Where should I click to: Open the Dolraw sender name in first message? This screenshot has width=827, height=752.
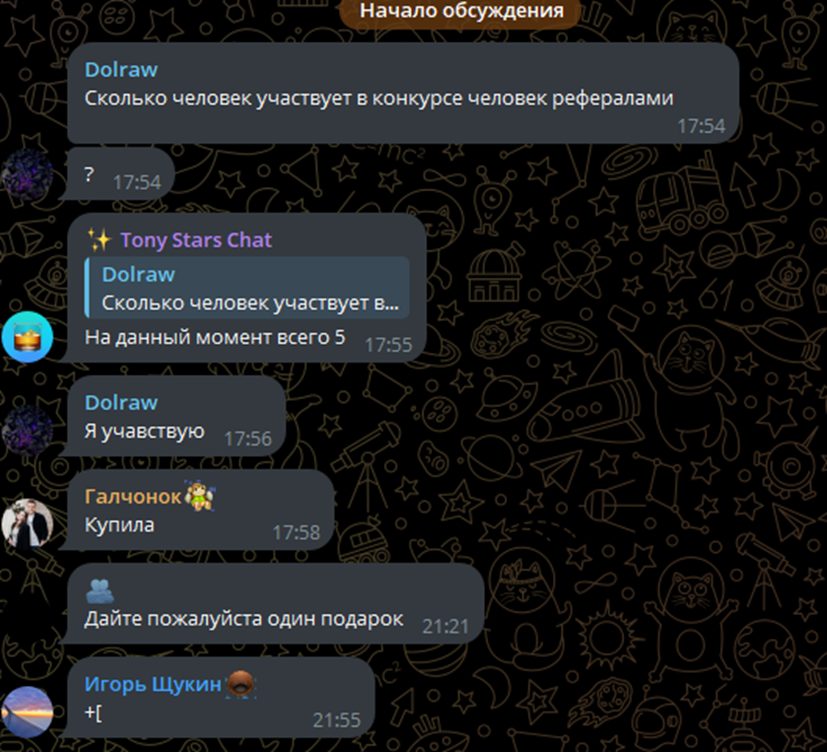coord(121,70)
